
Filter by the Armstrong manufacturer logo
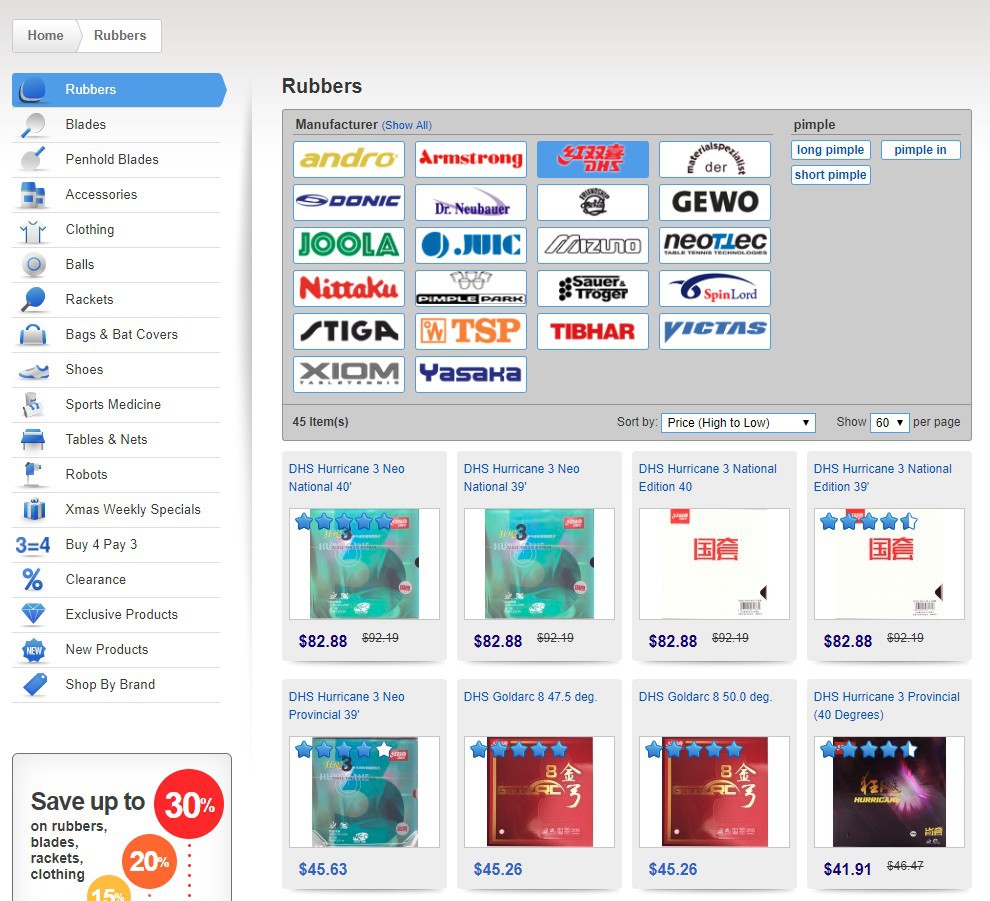click(470, 159)
